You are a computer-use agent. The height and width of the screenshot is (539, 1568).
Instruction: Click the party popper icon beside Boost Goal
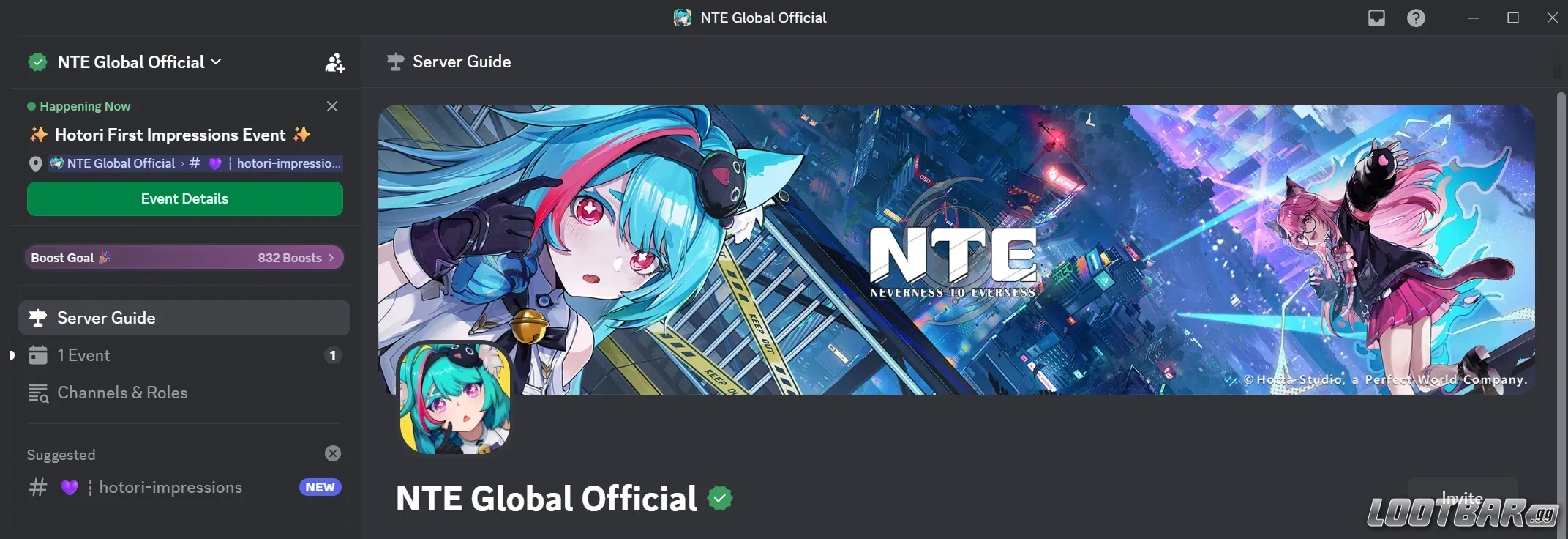click(105, 257)
